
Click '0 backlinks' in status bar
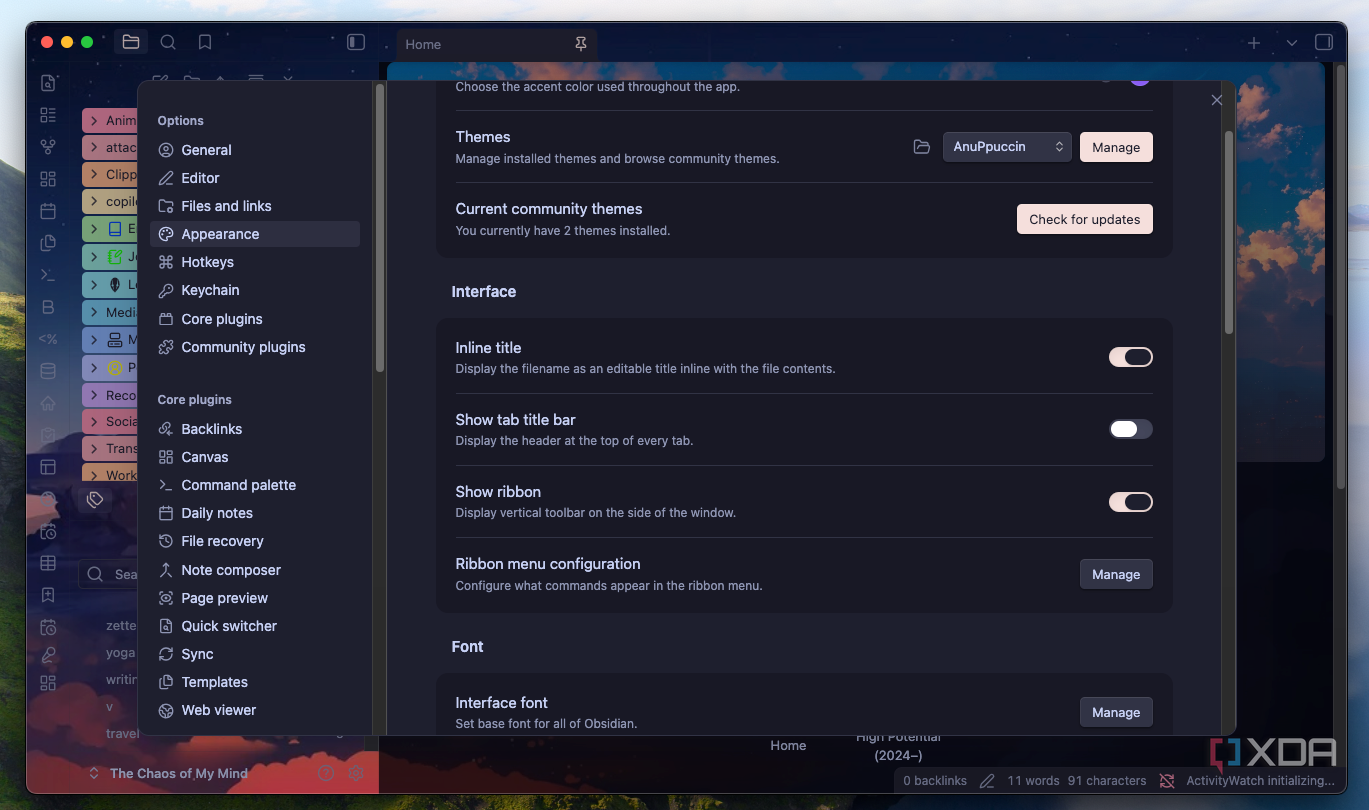coord(935,781)
